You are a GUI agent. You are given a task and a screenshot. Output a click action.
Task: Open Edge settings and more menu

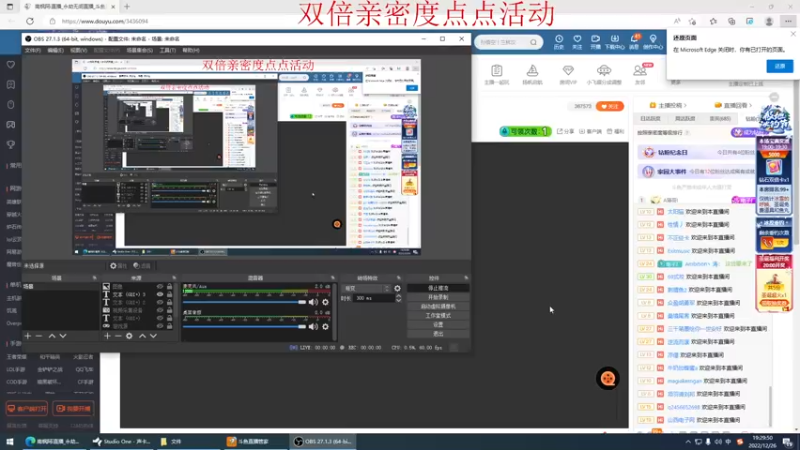(x=788, y=21)
